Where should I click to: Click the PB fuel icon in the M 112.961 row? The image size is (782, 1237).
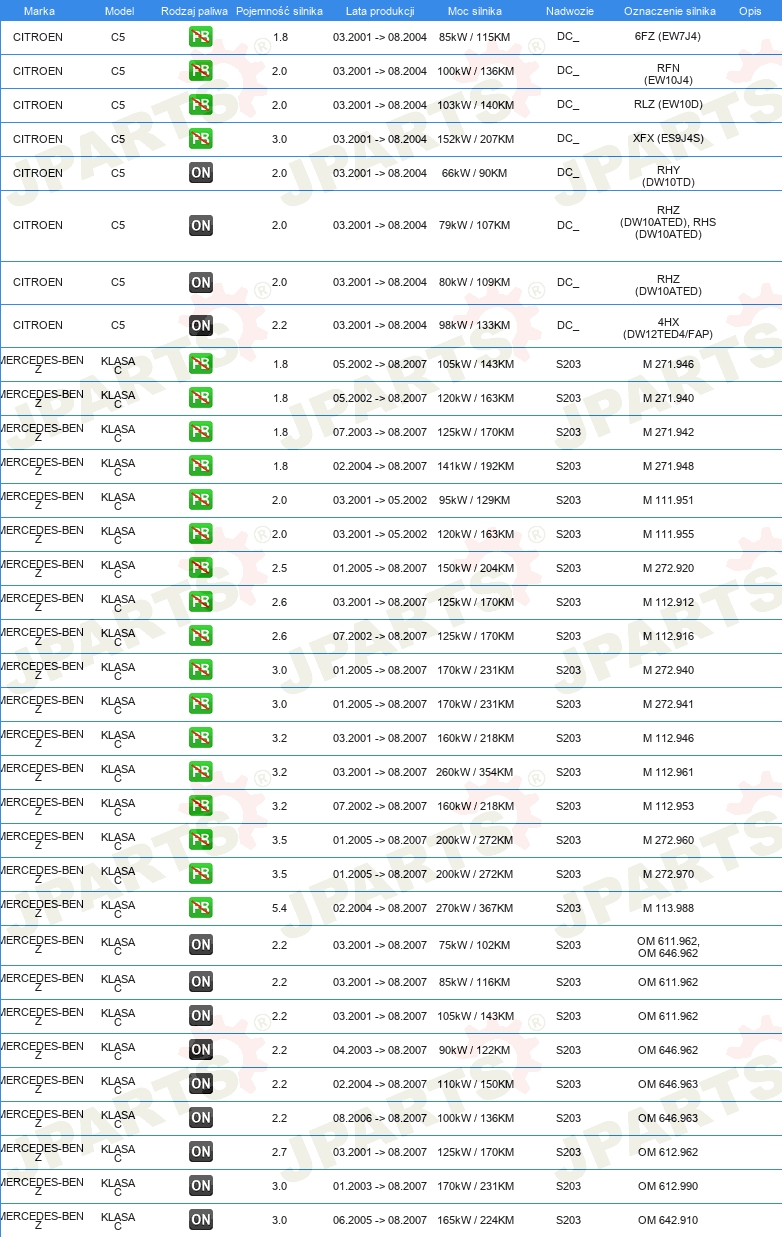click(x=201, y=772)
